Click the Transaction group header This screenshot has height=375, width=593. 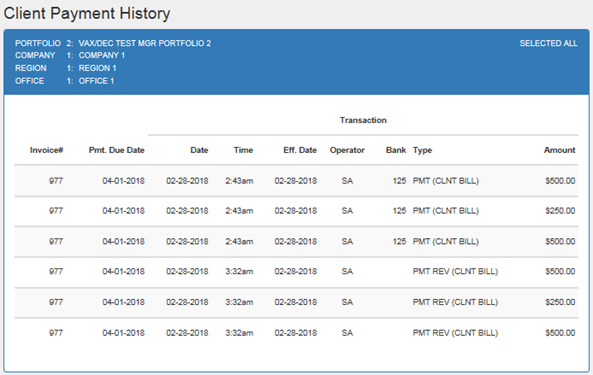click(363, 121)
